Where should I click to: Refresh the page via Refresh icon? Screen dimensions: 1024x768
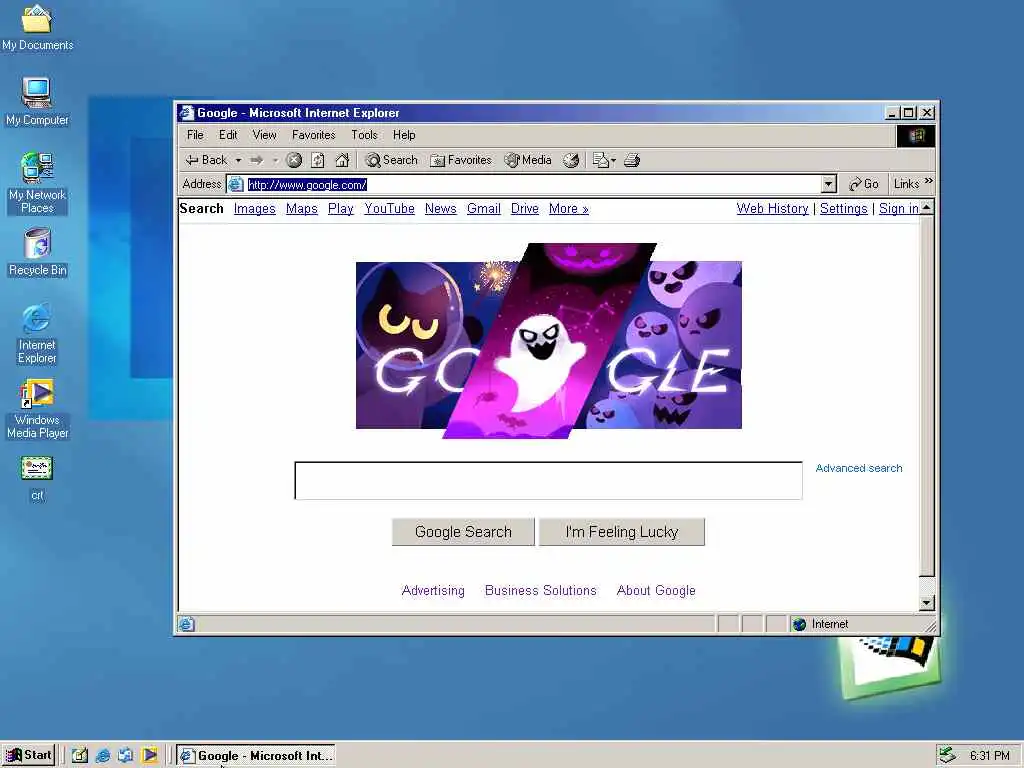pos(318,160)
